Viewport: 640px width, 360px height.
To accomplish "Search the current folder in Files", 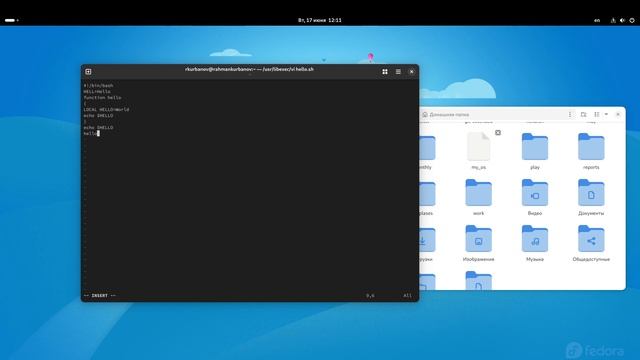I will (x=583, y=115).
